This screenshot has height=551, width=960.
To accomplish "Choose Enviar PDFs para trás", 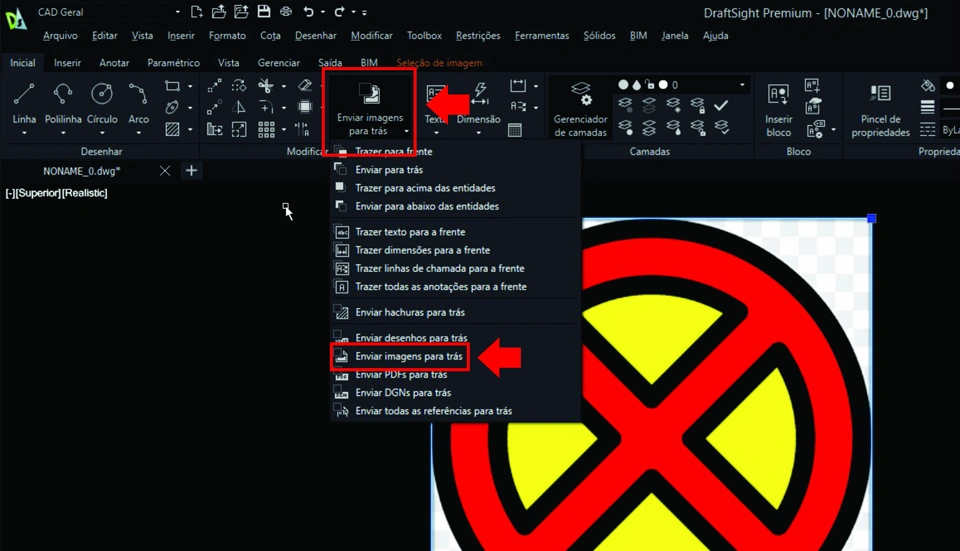I will (x=455, y=375).
